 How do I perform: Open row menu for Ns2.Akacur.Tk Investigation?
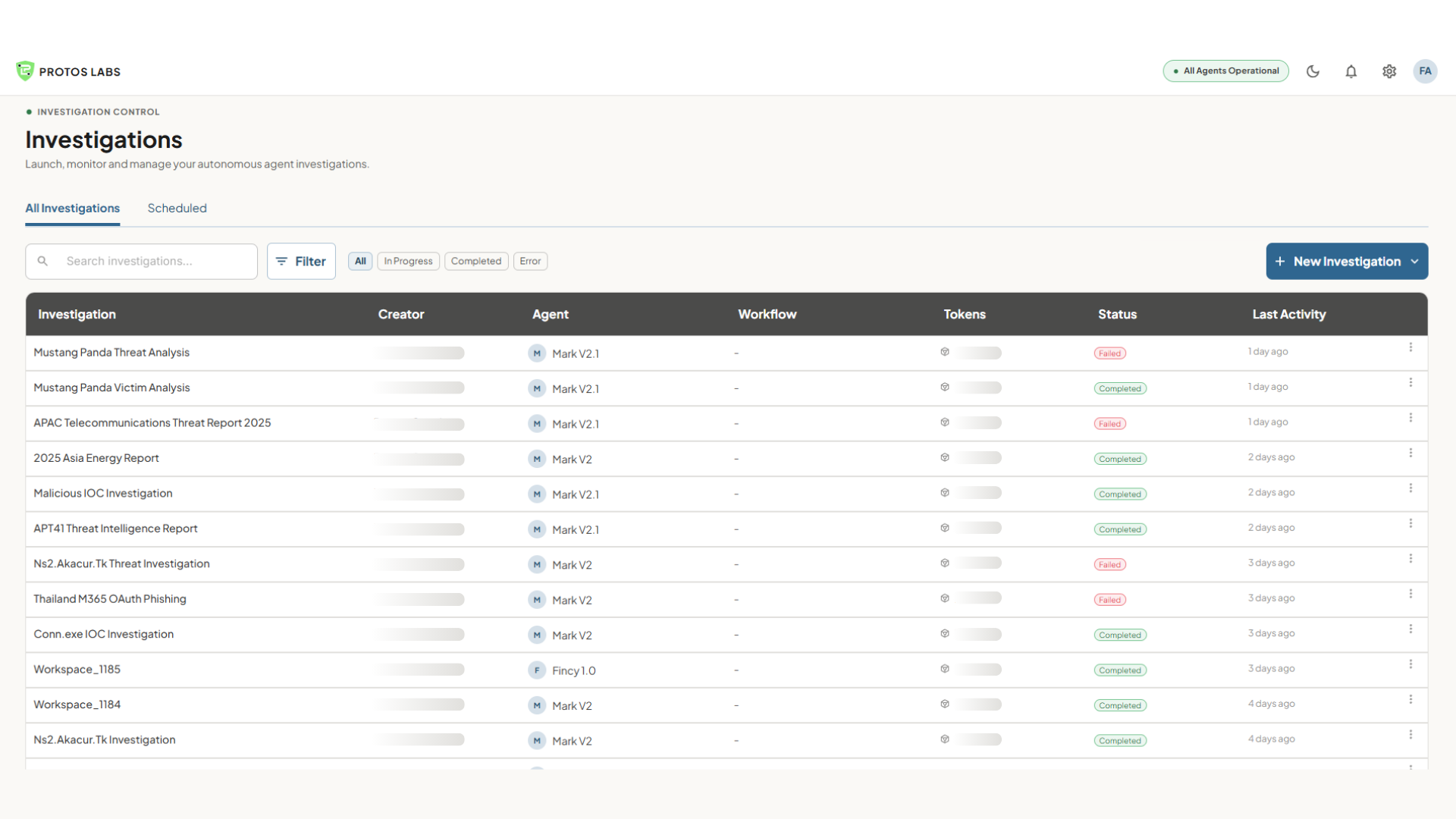click(x=1410, y=735)
